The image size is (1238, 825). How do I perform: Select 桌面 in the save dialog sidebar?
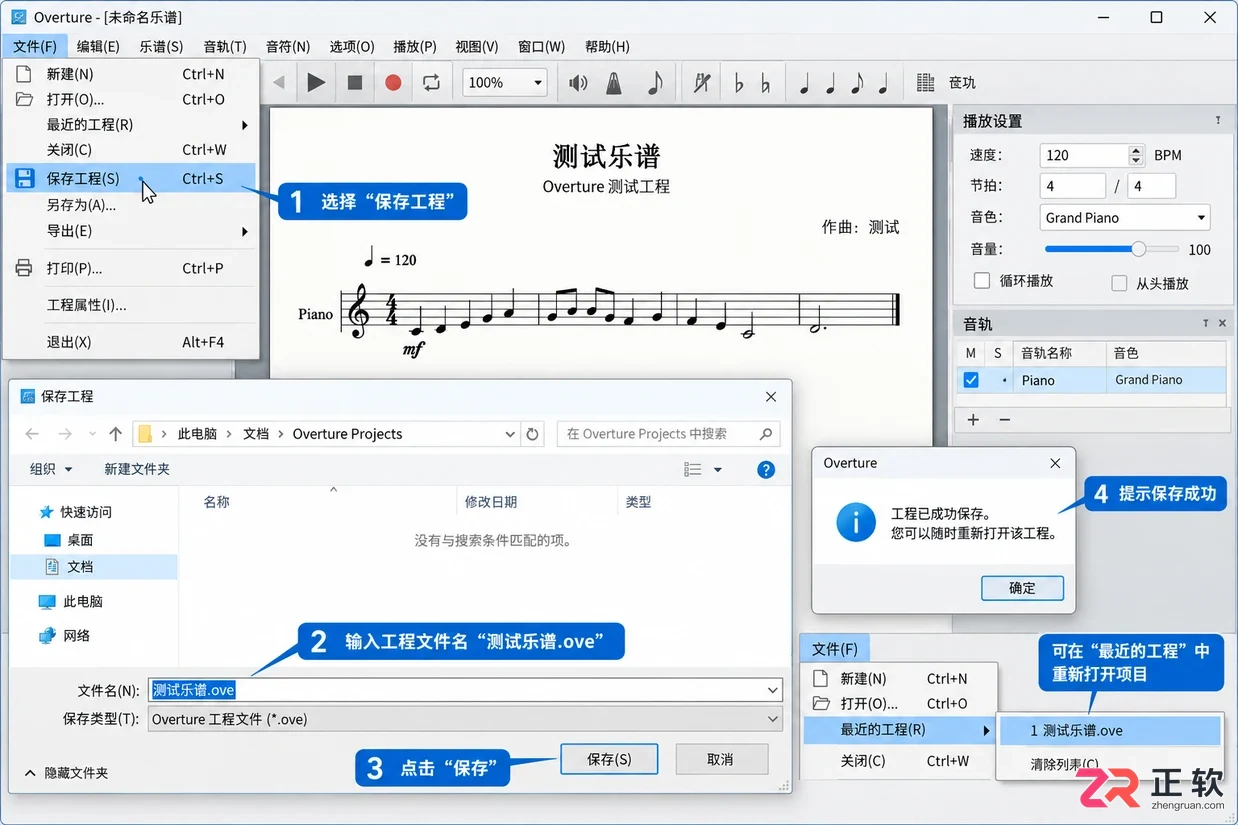click(x=69, y=539)
